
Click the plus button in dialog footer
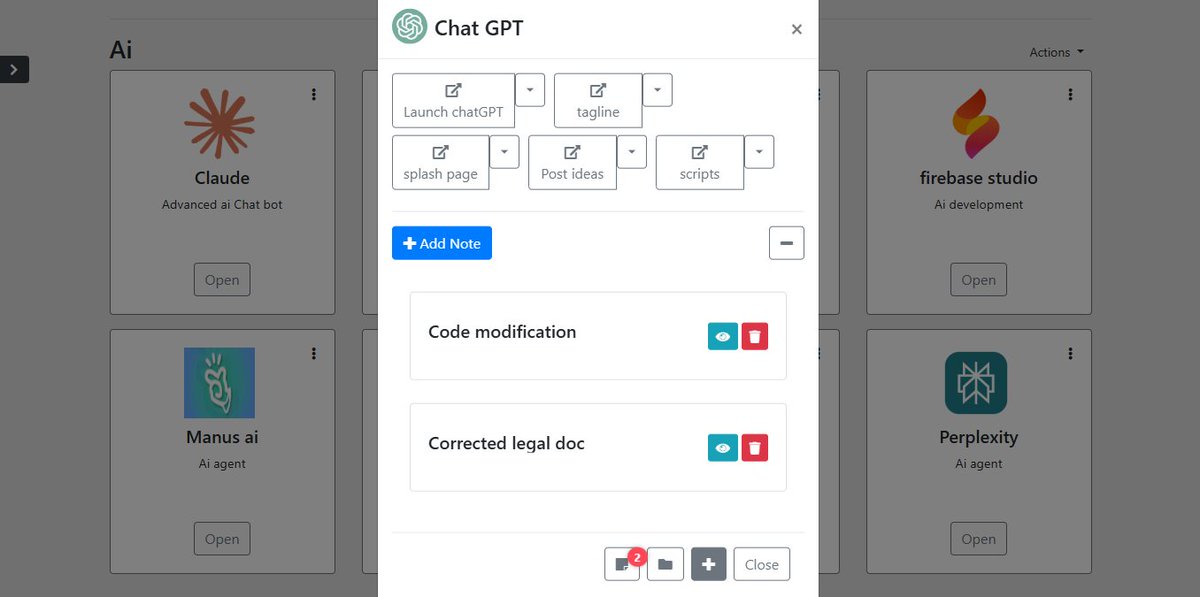(709, 564)
